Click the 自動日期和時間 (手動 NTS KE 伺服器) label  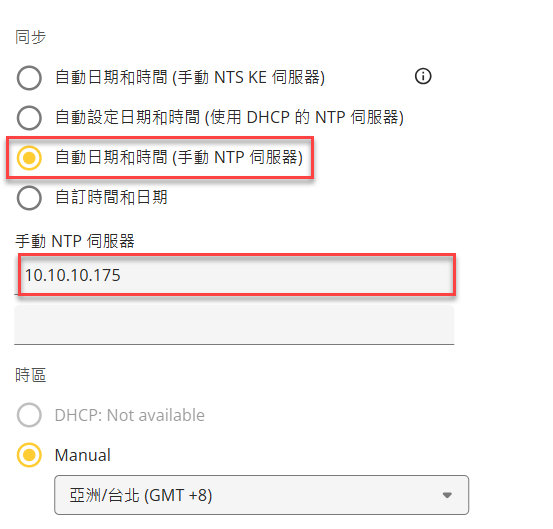[190, 77]
